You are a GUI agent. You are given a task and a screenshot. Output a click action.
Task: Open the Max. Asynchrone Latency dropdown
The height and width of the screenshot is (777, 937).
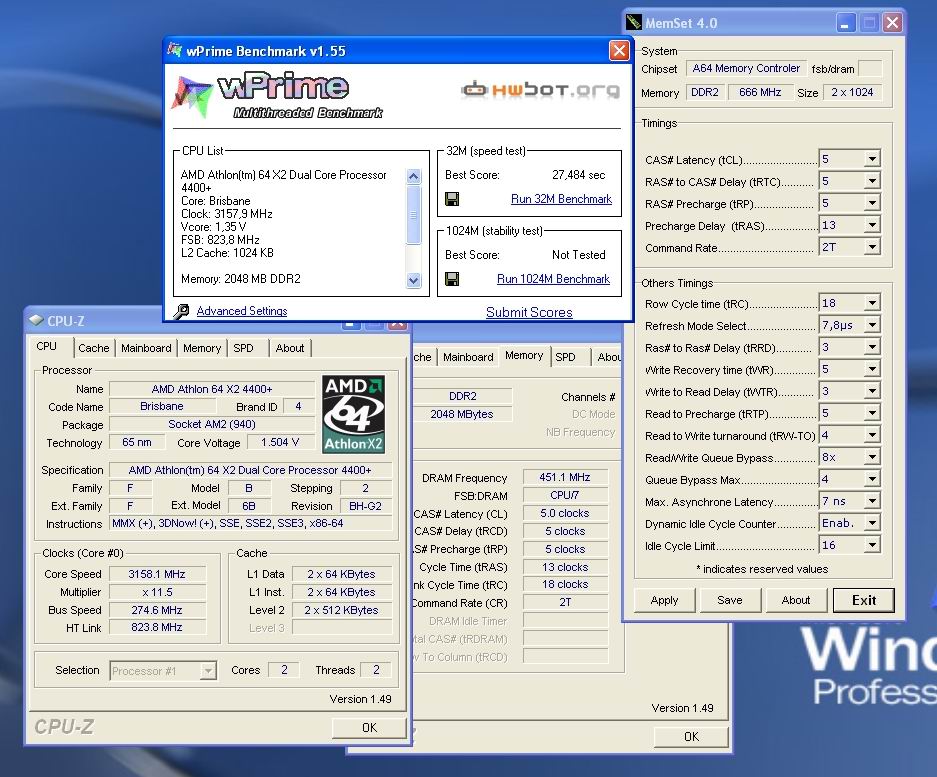point(872,501)
